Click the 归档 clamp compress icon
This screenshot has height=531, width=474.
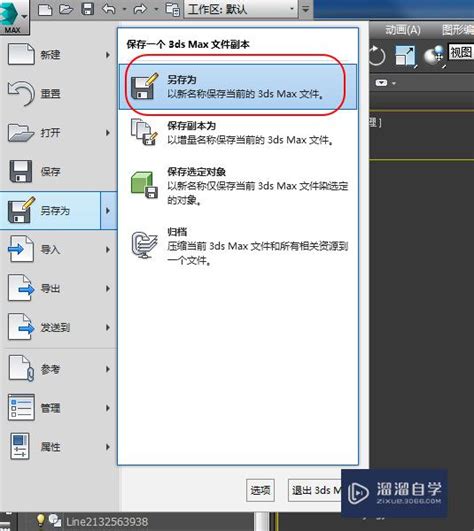pyautogui.click(x=144, y=245)
